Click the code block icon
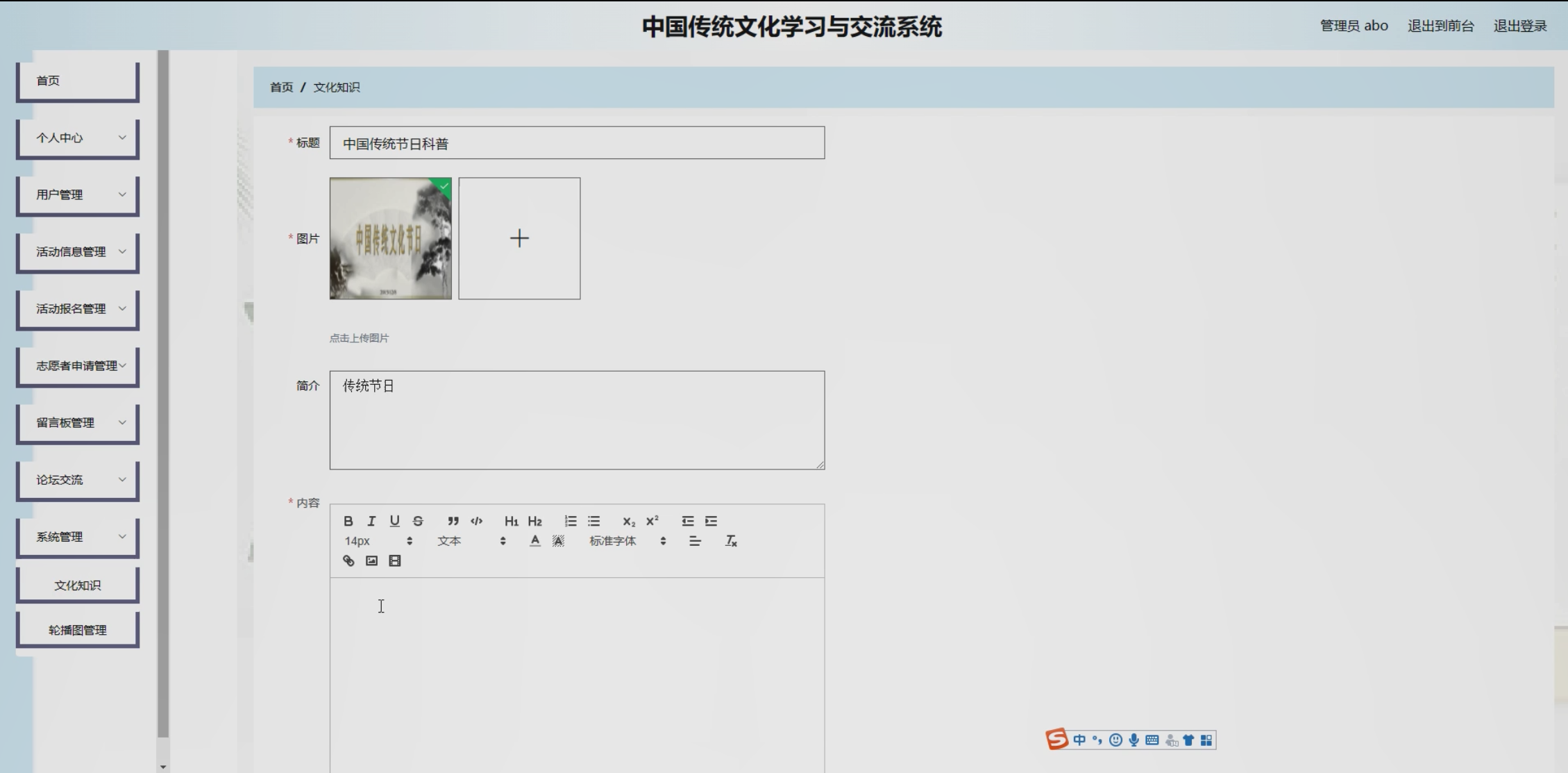The height and width of the screenshot is (773, 1568). point(476,521)
